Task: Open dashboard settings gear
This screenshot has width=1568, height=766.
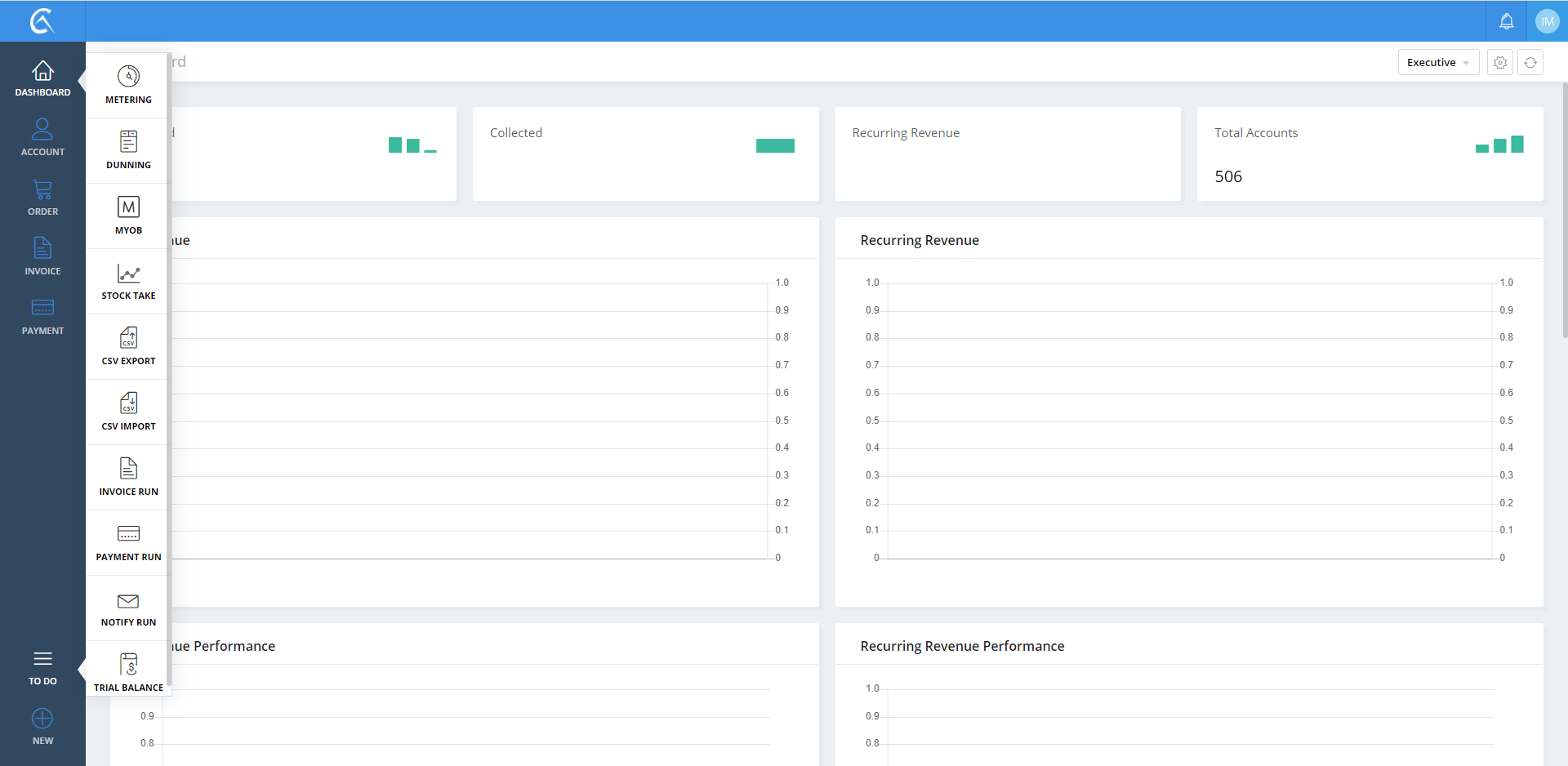Action: tap(1500, 63)
